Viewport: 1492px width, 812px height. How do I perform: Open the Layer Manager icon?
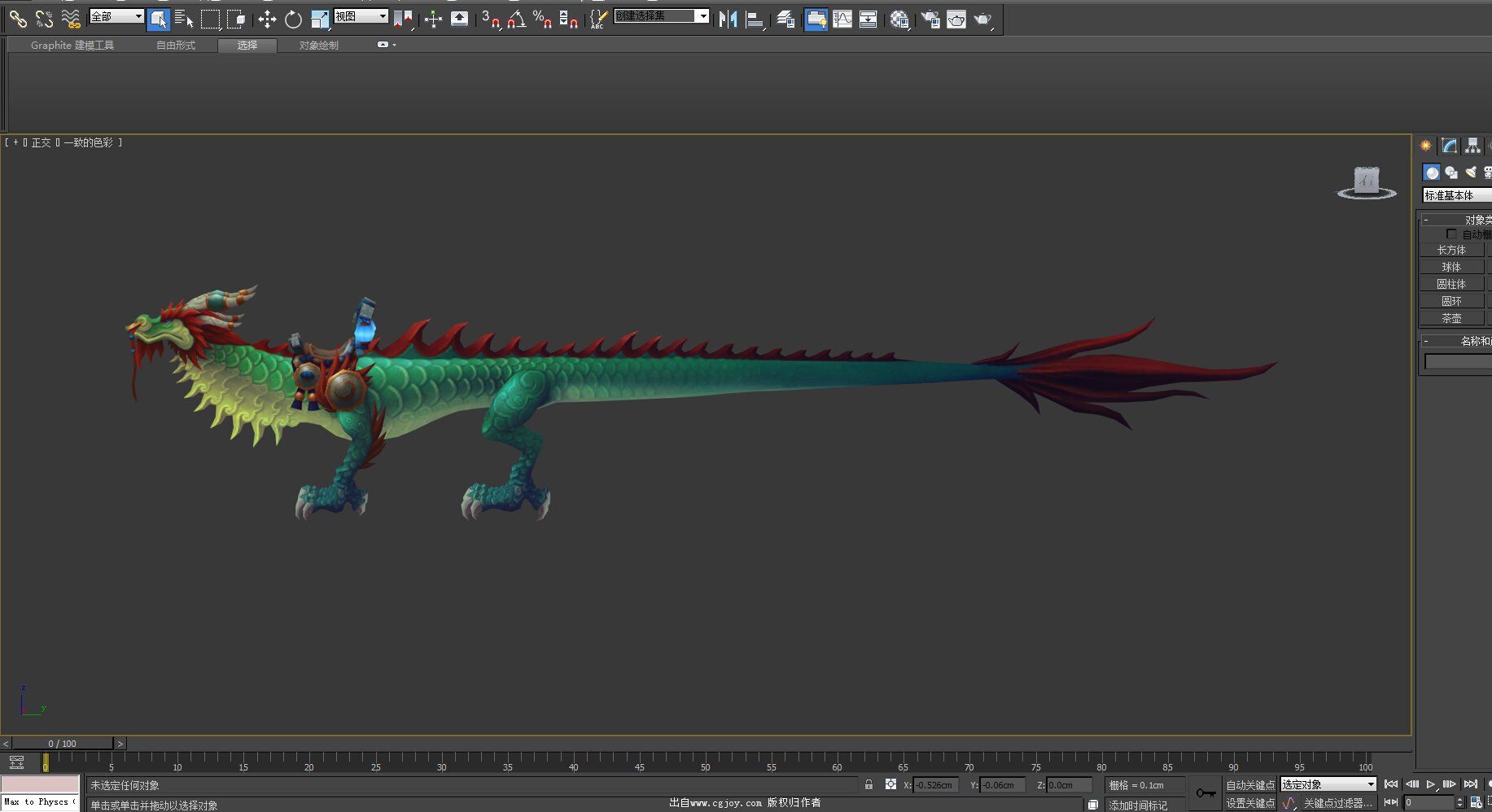point(785,19)
